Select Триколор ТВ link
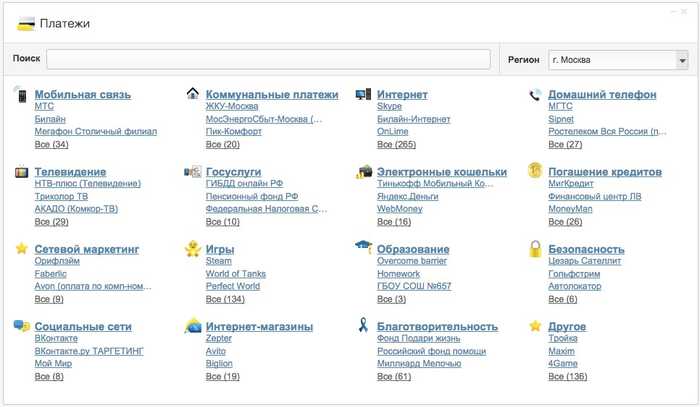This screenshot has width=700, height=407. tap(61, 196)
